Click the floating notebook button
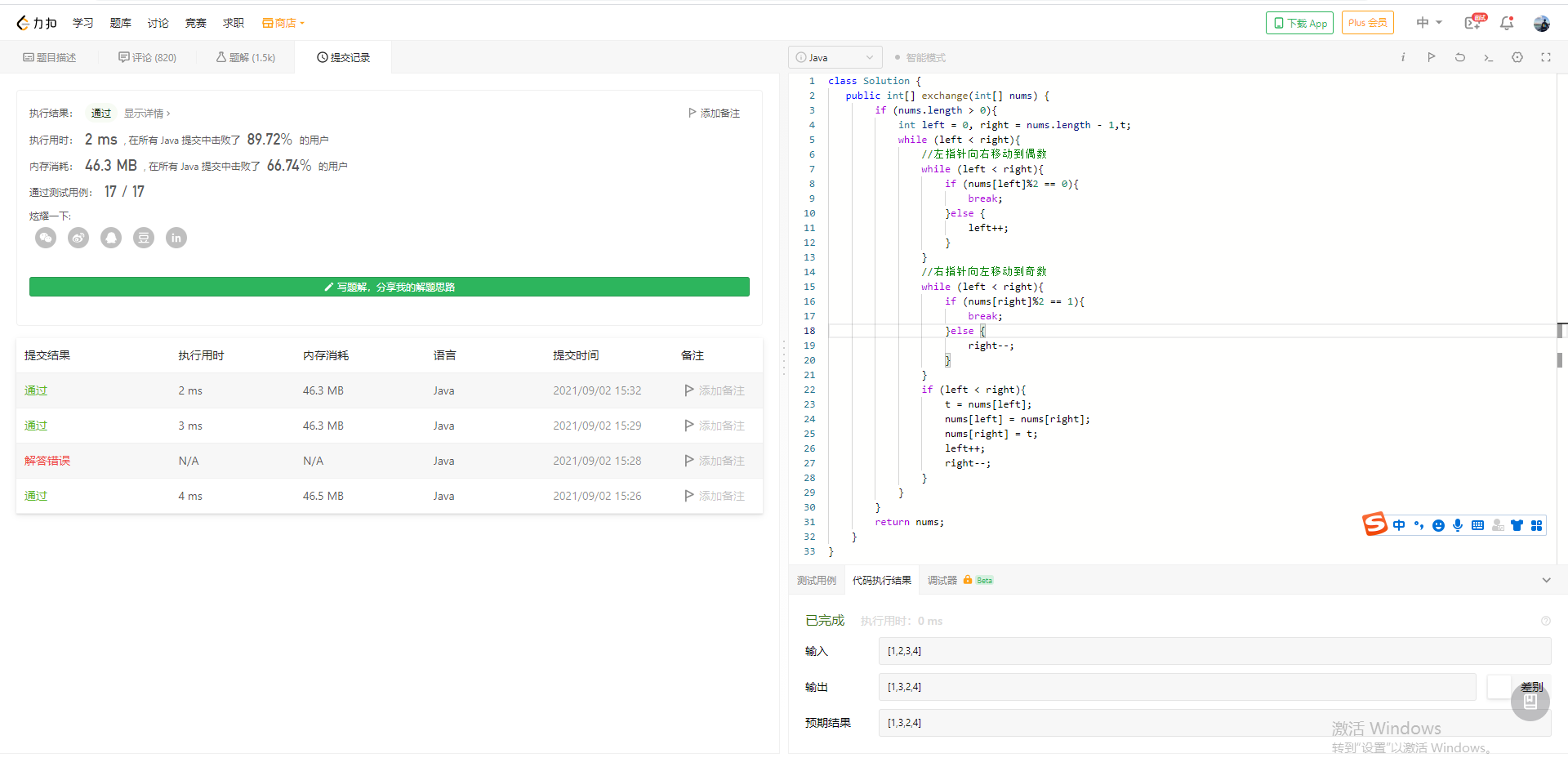The image size is (1568, 758). (1530, 702)
